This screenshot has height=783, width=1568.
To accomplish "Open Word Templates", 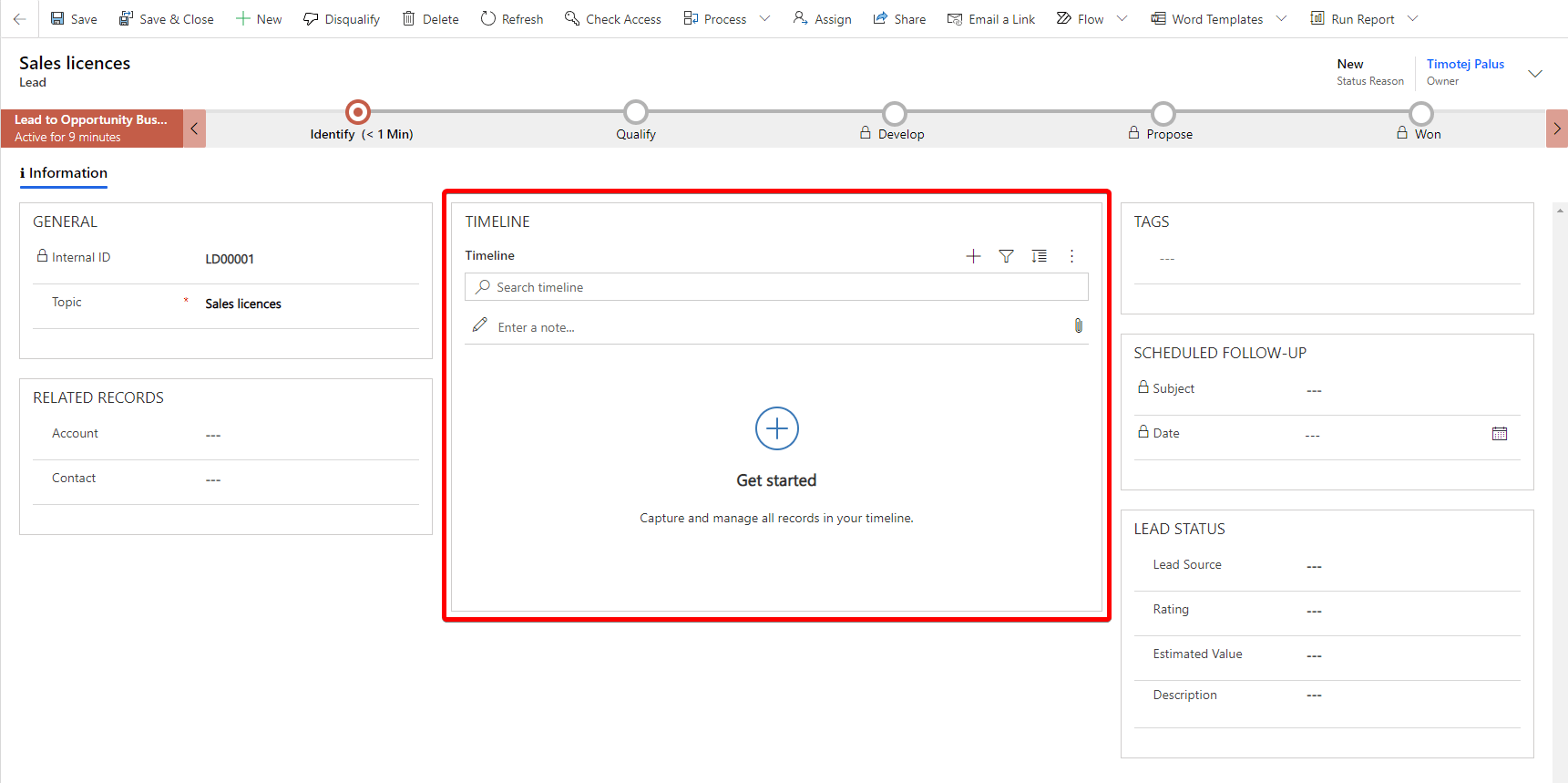I will (x=1207, y=18).
